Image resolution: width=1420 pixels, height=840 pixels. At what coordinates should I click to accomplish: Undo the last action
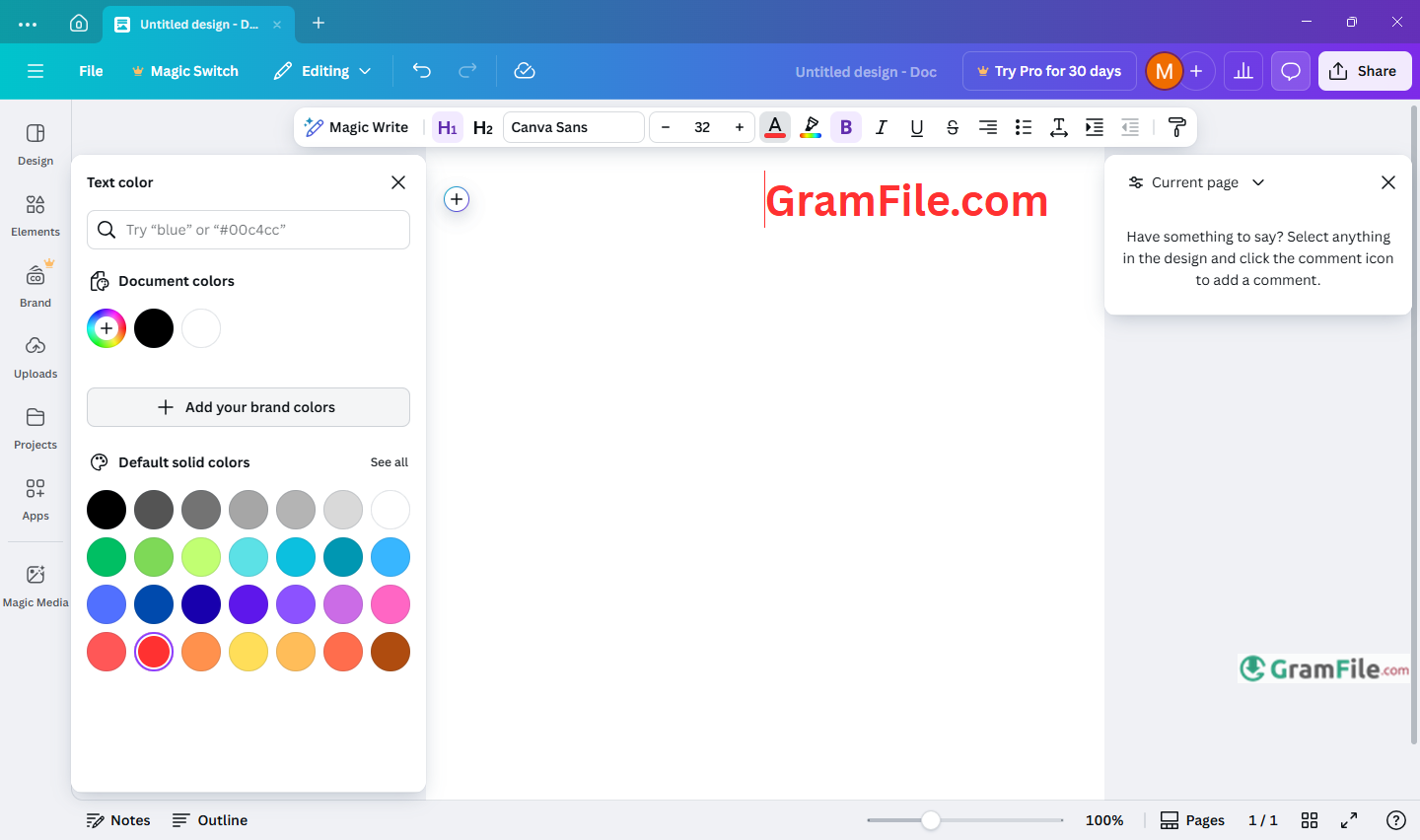pyautogui.click(x=422, y=71)
